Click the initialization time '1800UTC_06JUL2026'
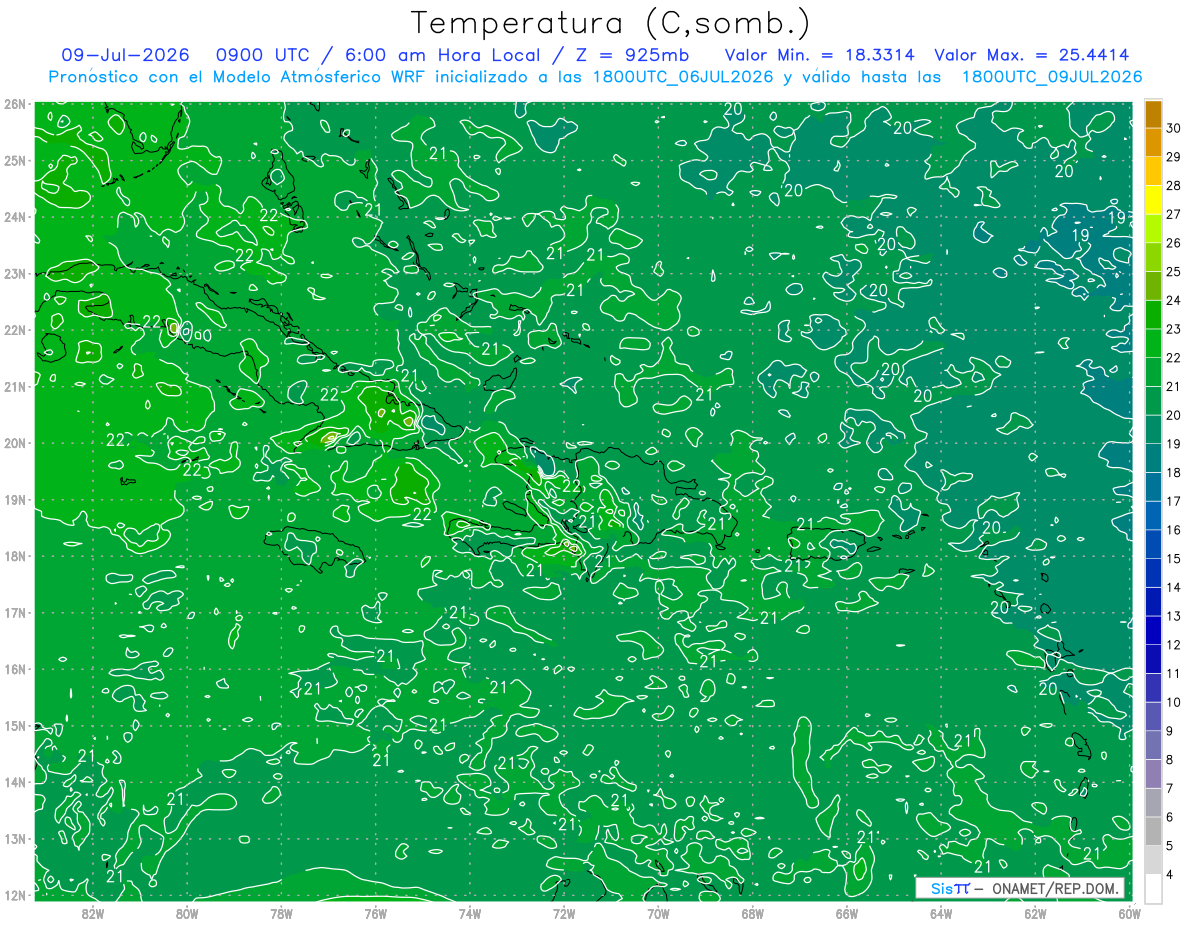Image resolution: width=1200 pixels, height=927 pixels. click(x=682, y=77)
